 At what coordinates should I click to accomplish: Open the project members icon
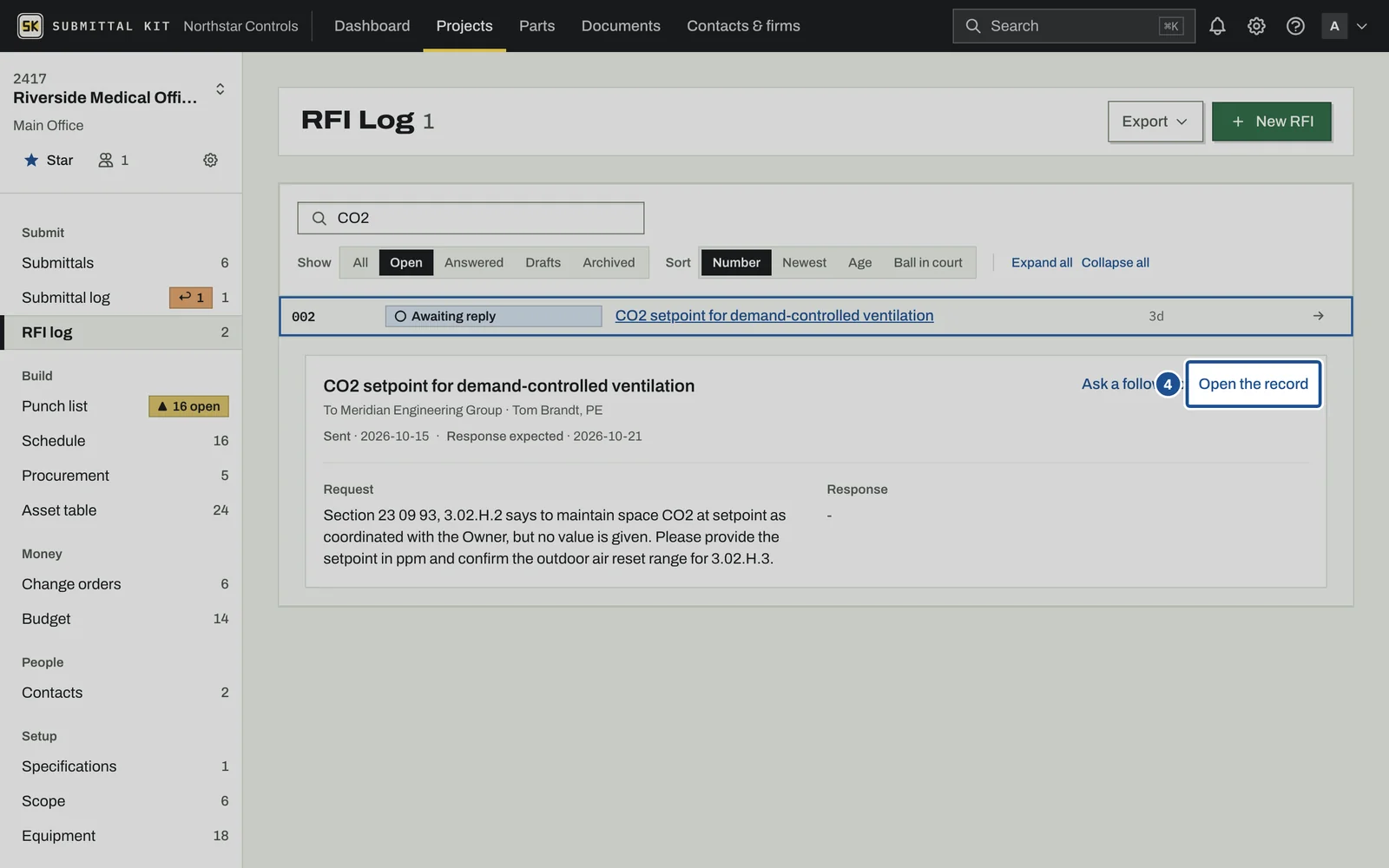tap(114, 160)
